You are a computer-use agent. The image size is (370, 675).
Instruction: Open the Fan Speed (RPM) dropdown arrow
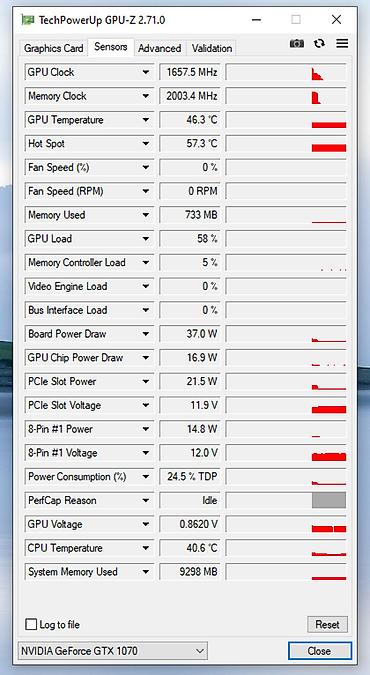click(x=146, y=191)
